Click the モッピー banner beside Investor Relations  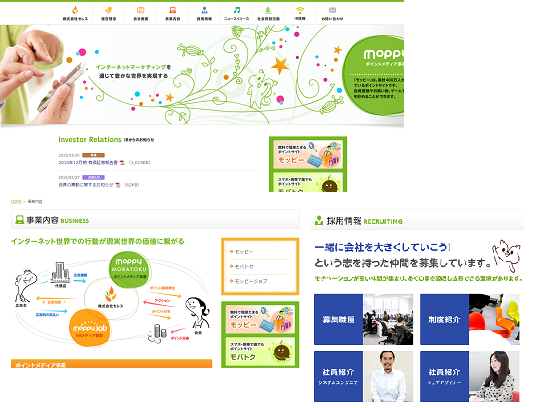[x=308, y=155]
